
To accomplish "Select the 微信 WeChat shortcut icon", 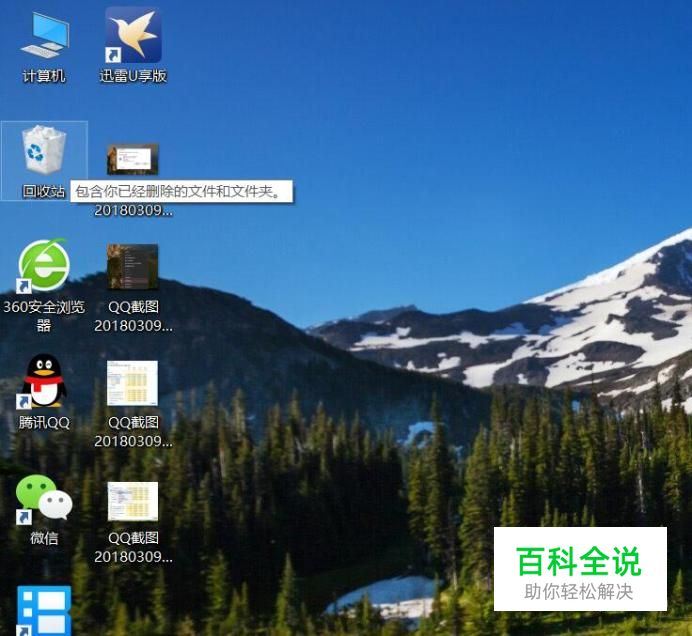I will coord(44,498).
